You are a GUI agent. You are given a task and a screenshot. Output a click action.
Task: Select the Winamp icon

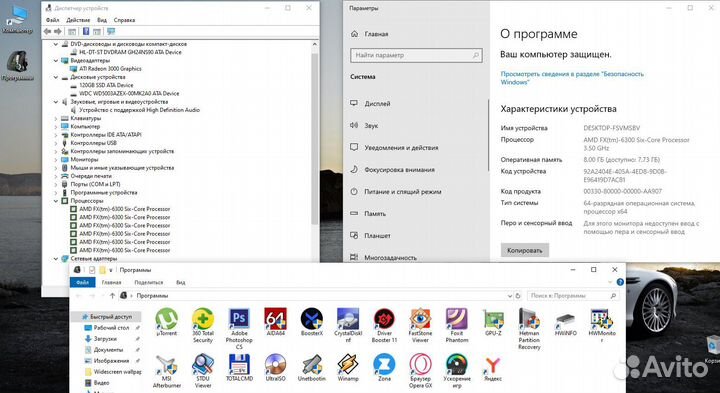coord(348,368)
